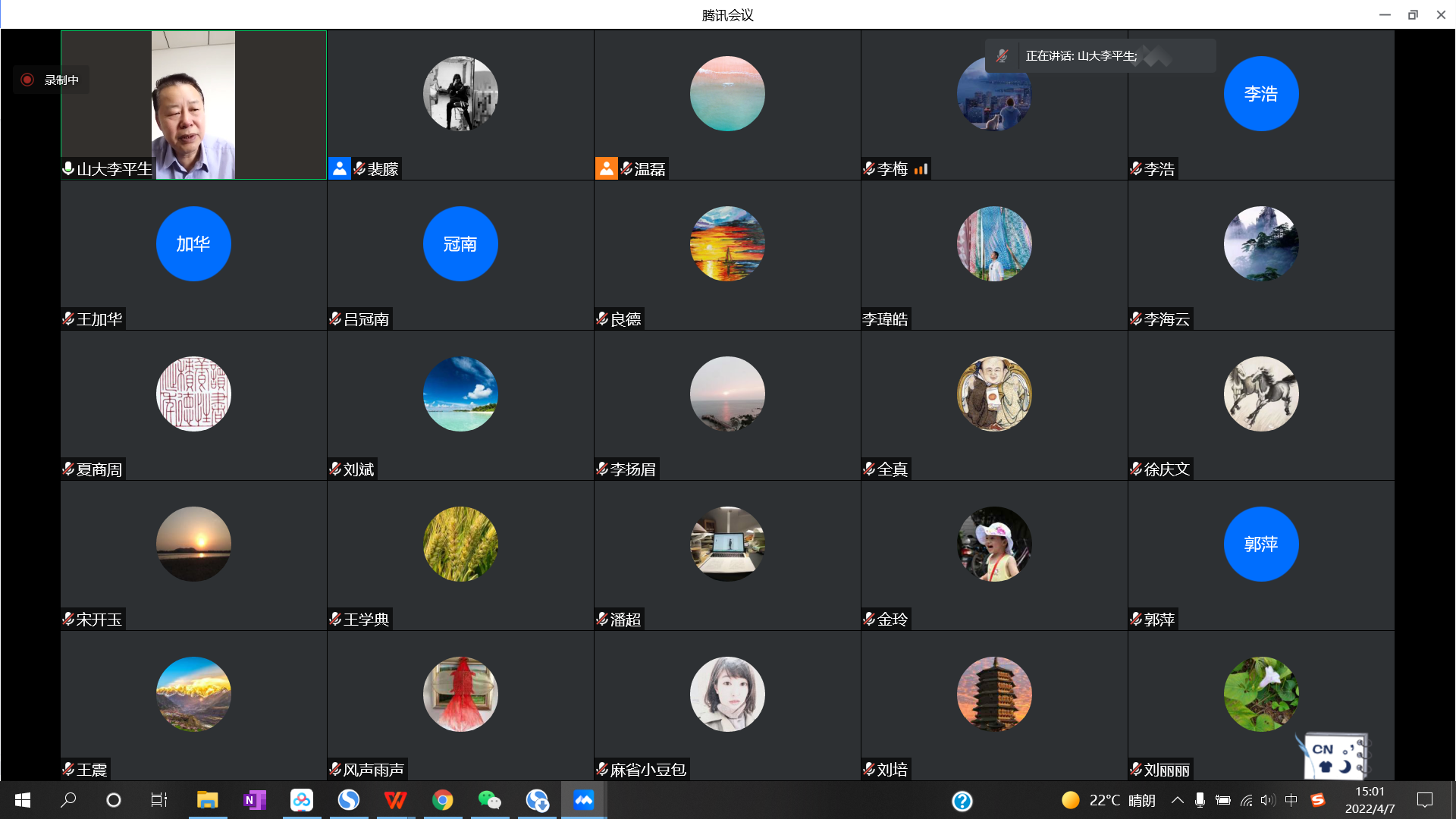Open WeChat from the taskbar
Image resolution: width=1456 pixels, height=819 pixels.
(489, 800)
